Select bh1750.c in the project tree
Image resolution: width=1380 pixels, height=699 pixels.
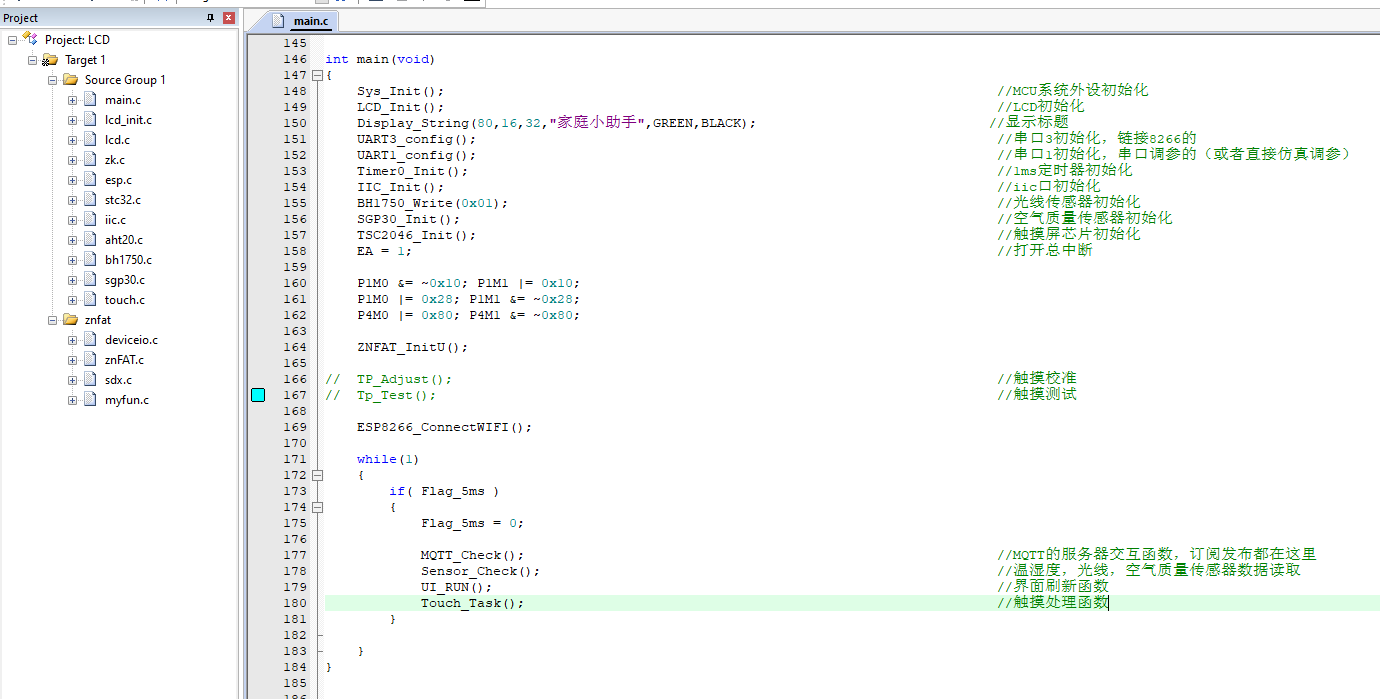128,259
